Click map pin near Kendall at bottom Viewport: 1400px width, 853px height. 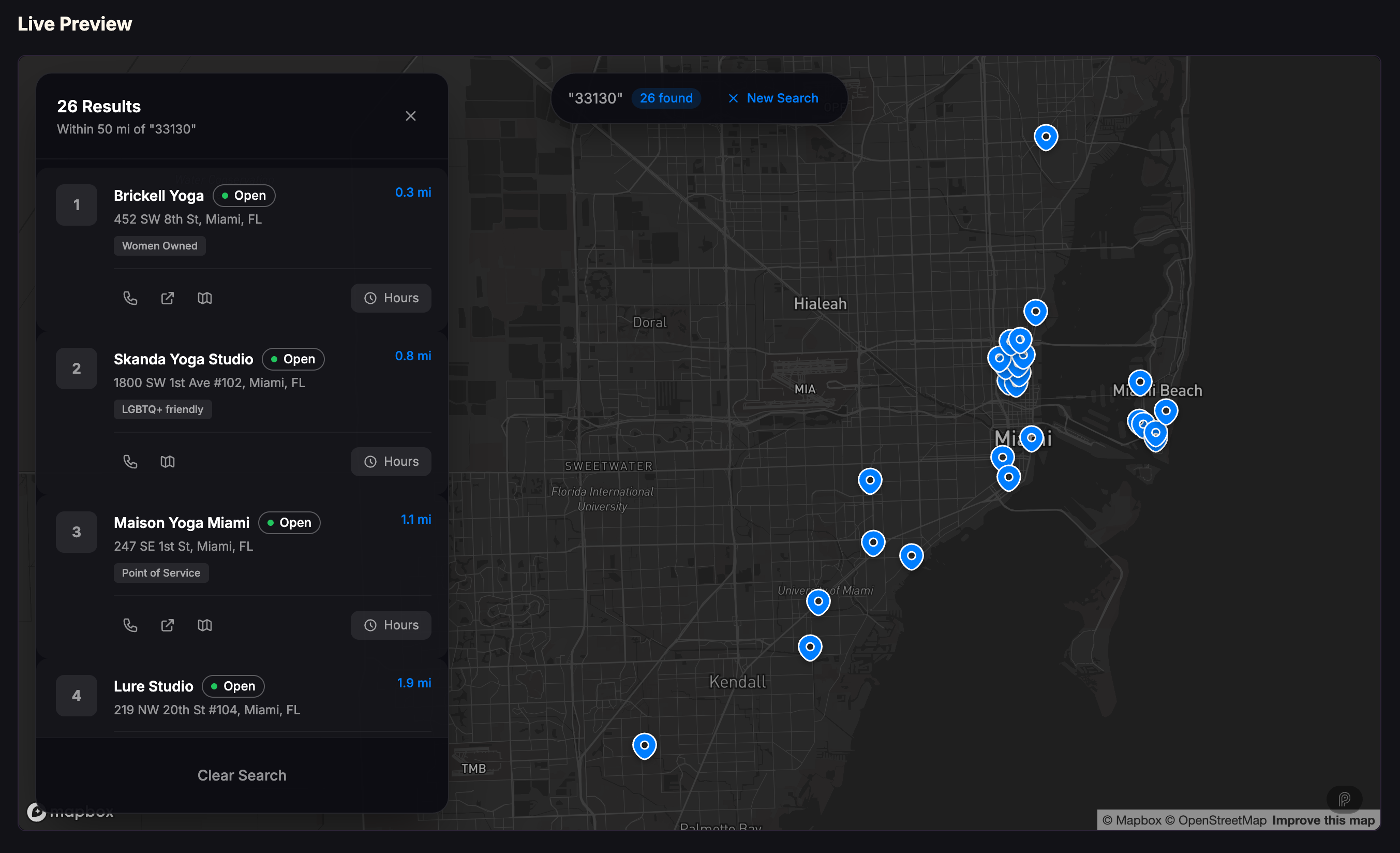(644, 744)
